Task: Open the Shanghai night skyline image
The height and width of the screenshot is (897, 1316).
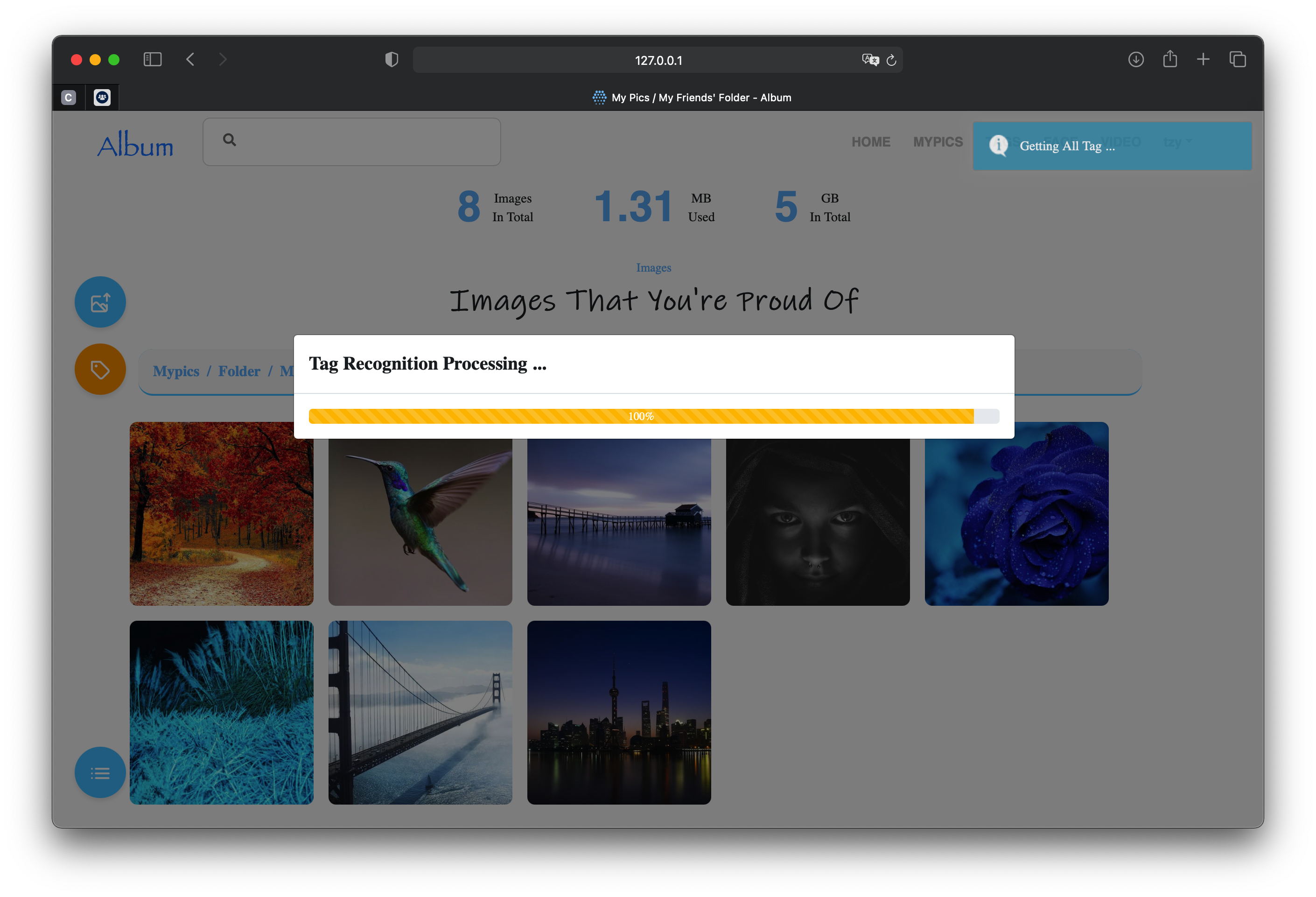Action: [619, 712]
